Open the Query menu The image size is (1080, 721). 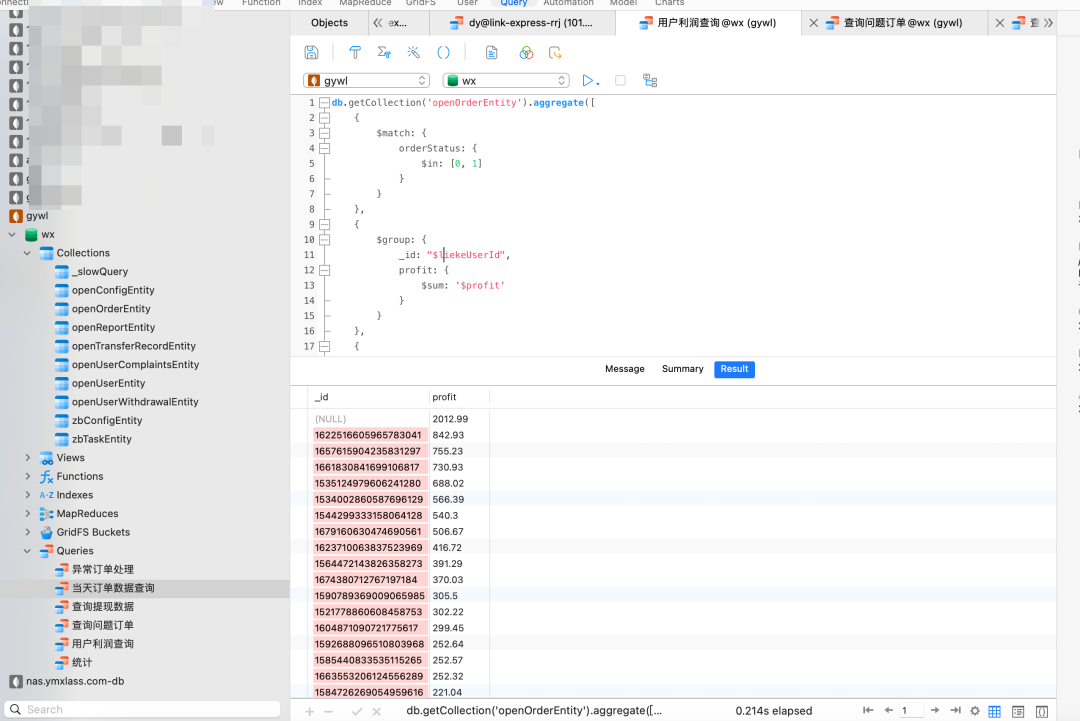pyautogui.click(x=514, y=3)
